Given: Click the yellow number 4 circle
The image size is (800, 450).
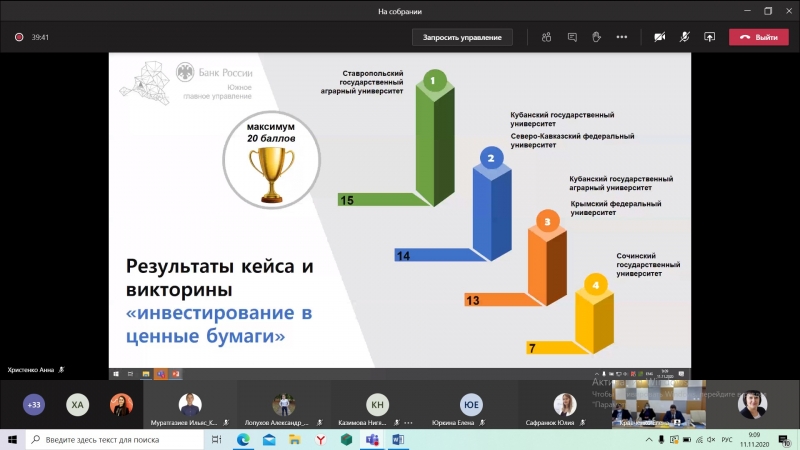Looking at the screenshot, I should (595, 285).
